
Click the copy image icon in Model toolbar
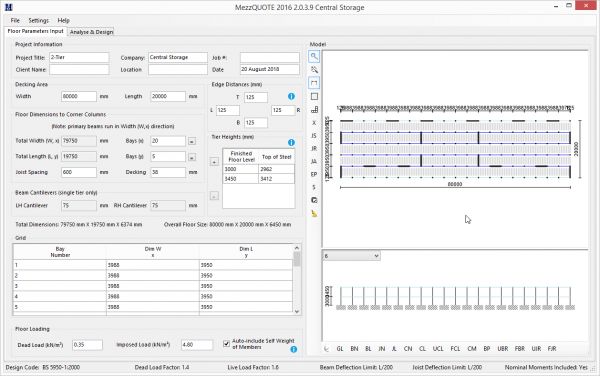click(314, 200)
